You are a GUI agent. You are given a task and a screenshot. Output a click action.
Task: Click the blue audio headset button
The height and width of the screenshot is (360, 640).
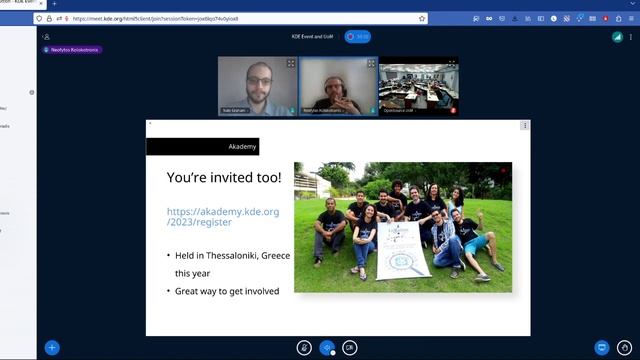[327, 348]
